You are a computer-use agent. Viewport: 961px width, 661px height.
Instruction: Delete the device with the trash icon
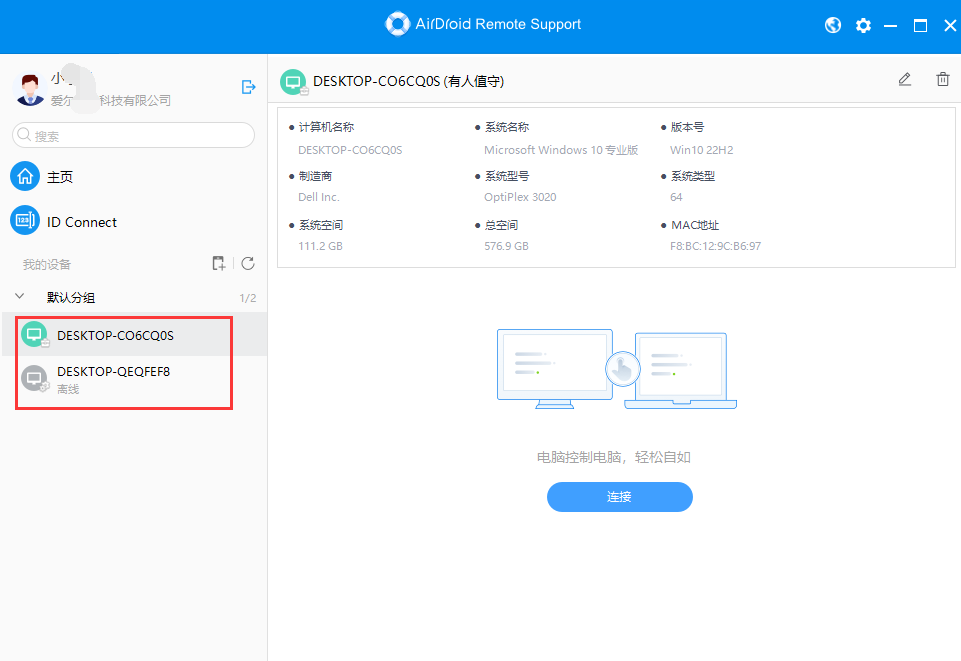tap(943, 79)
